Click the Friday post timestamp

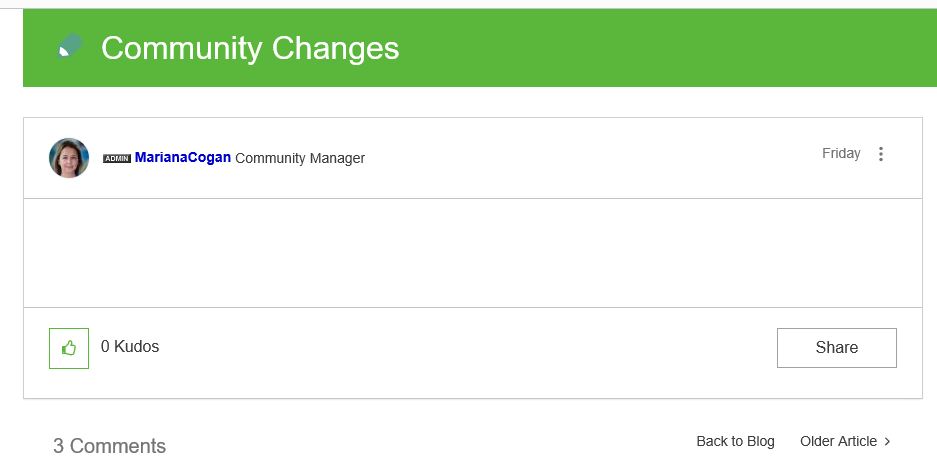click(841, 154)
